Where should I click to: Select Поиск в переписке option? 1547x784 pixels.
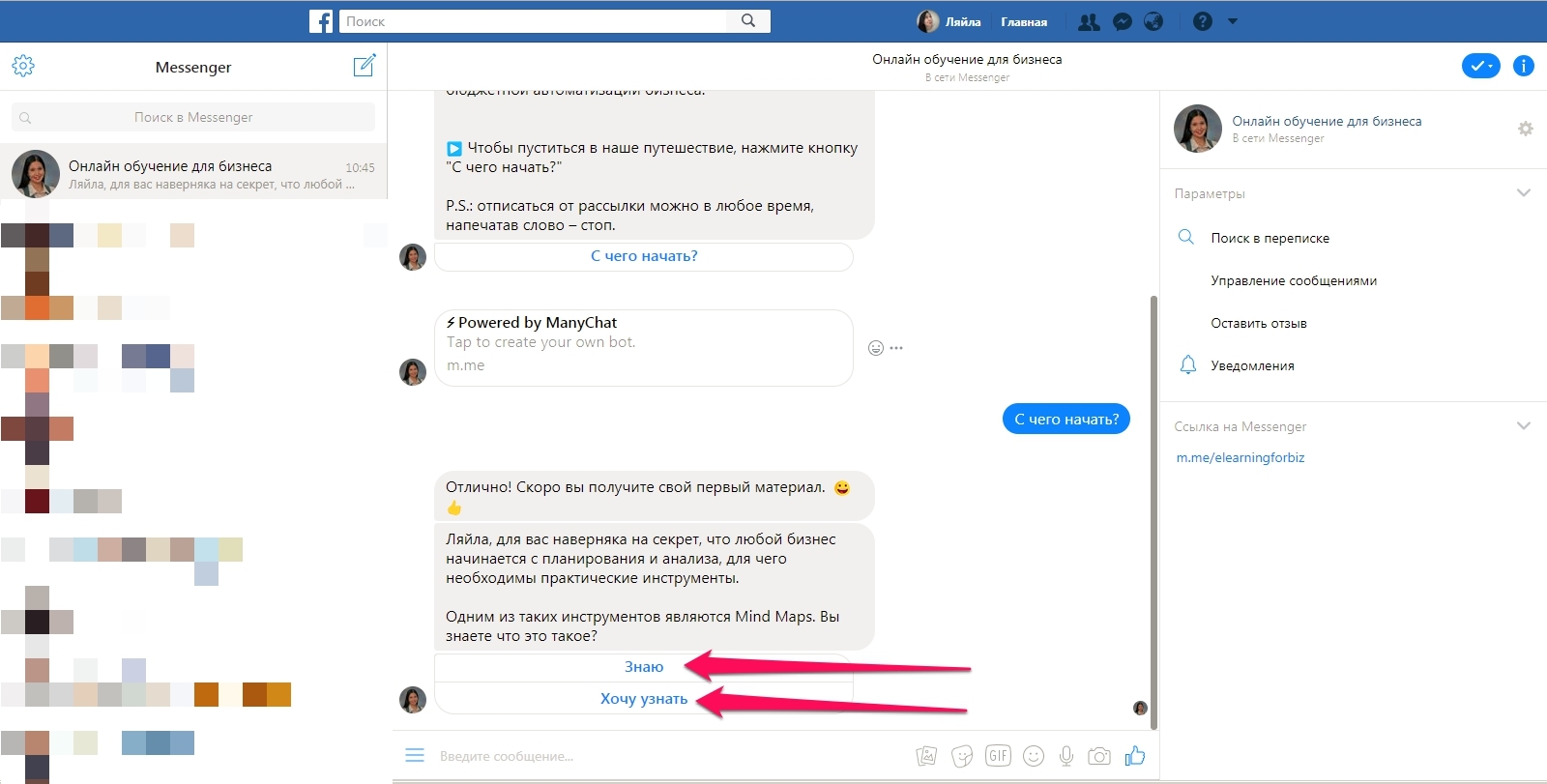pos(1270,238)
